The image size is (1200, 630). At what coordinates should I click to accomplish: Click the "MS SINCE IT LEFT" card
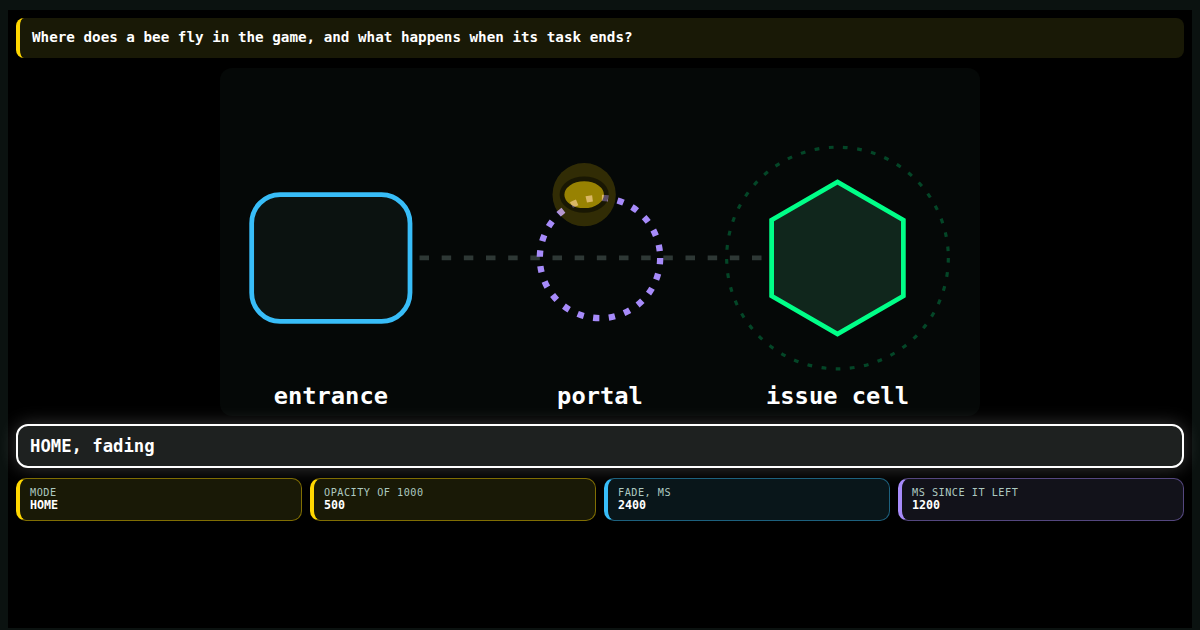[1041, 499]
